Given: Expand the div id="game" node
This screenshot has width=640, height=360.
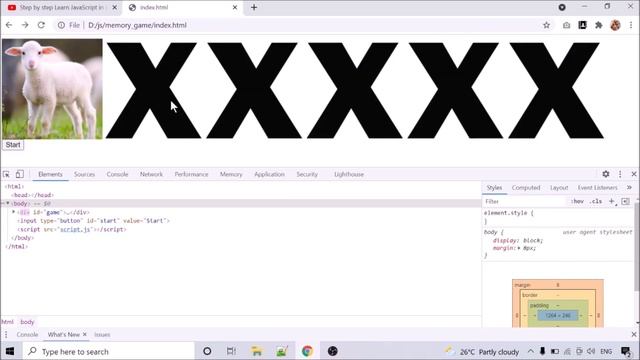Looking at the screenshot, I should click(x=13, y=212).
